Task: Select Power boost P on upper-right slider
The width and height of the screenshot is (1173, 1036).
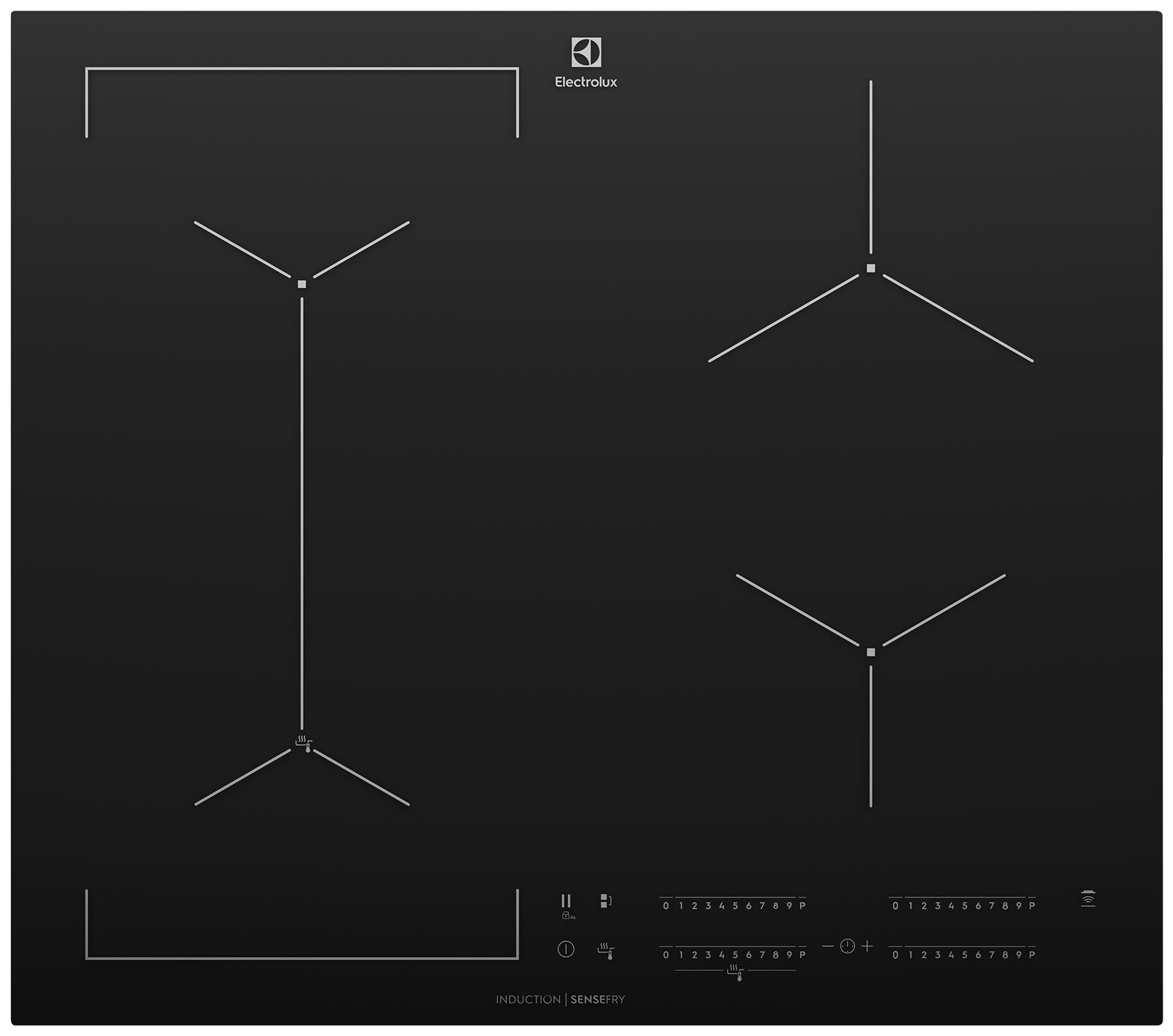Action: click(1032, 905)
